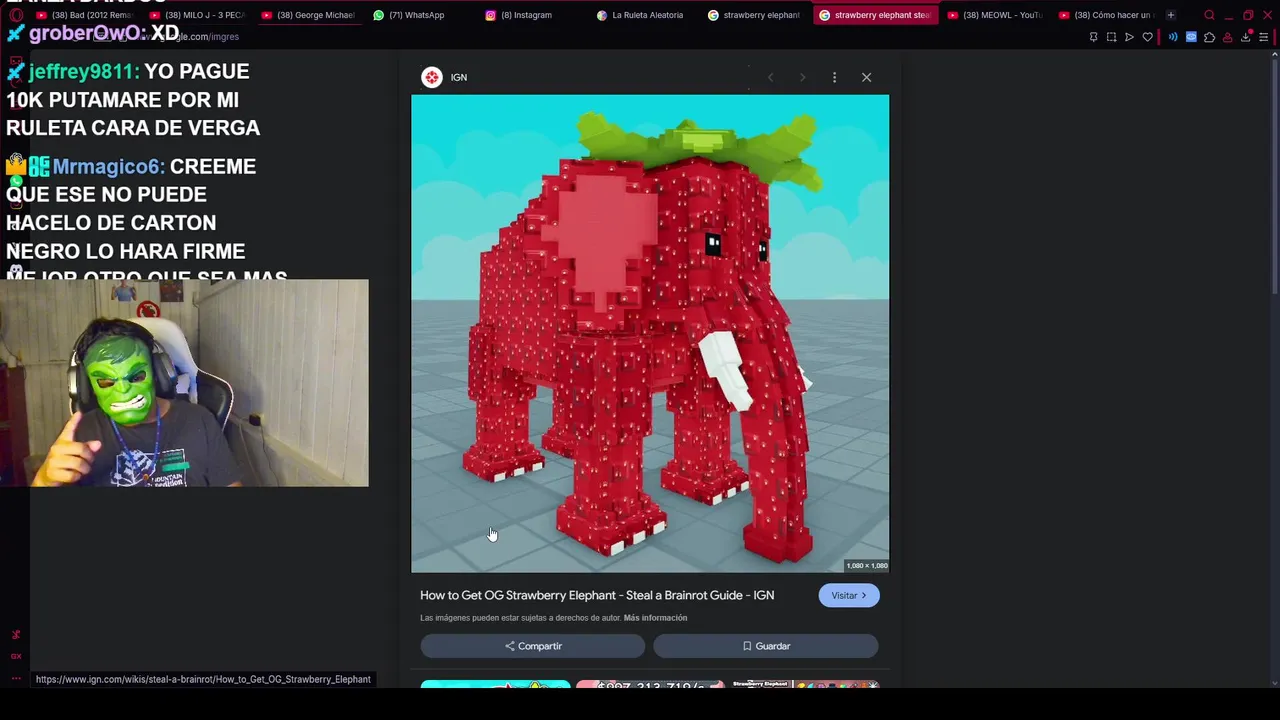Click the related thumbnail showing $997 number

(x=650, y=684)
